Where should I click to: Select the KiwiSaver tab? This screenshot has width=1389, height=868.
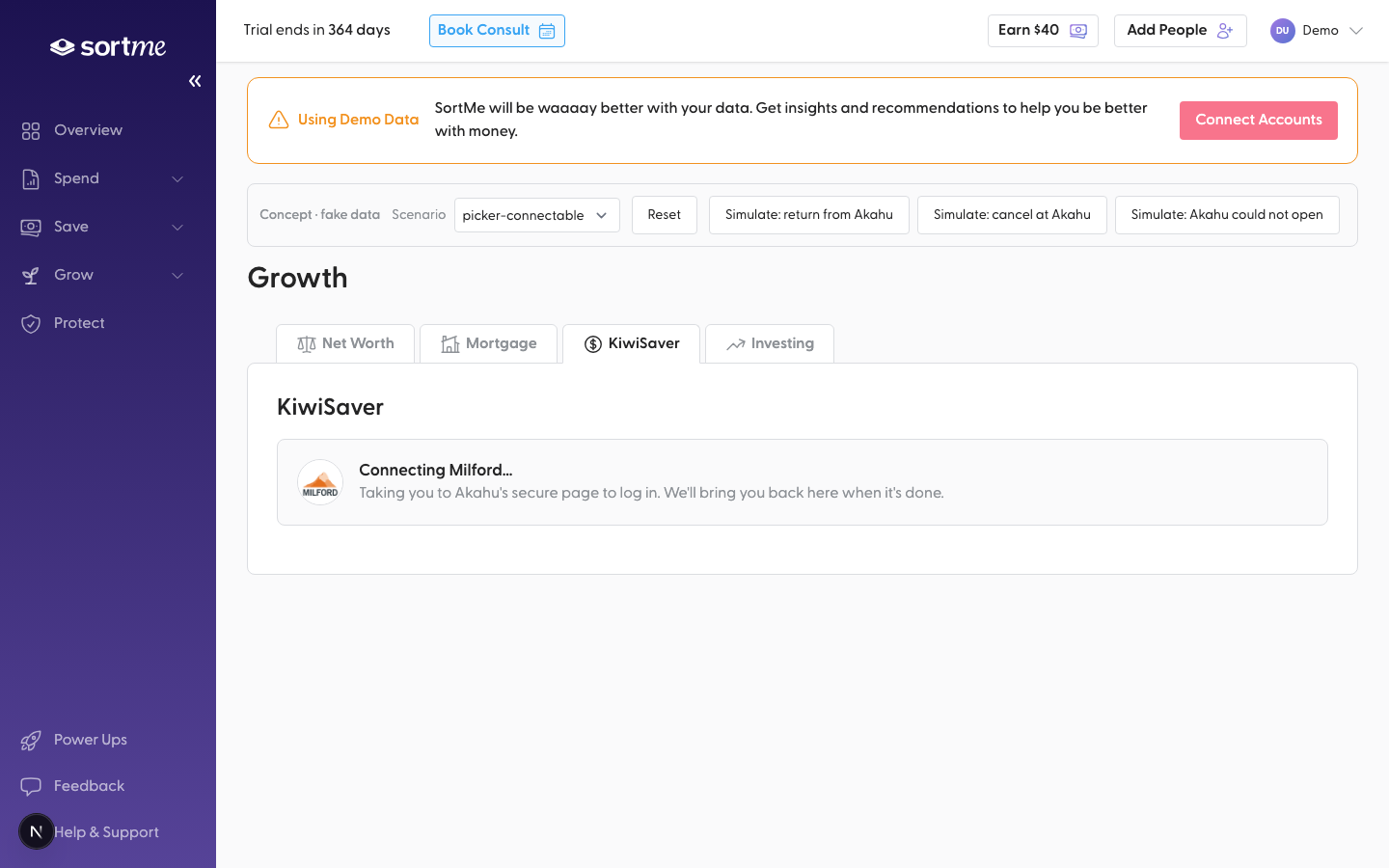pyautogui.click(x=632, y=343)
